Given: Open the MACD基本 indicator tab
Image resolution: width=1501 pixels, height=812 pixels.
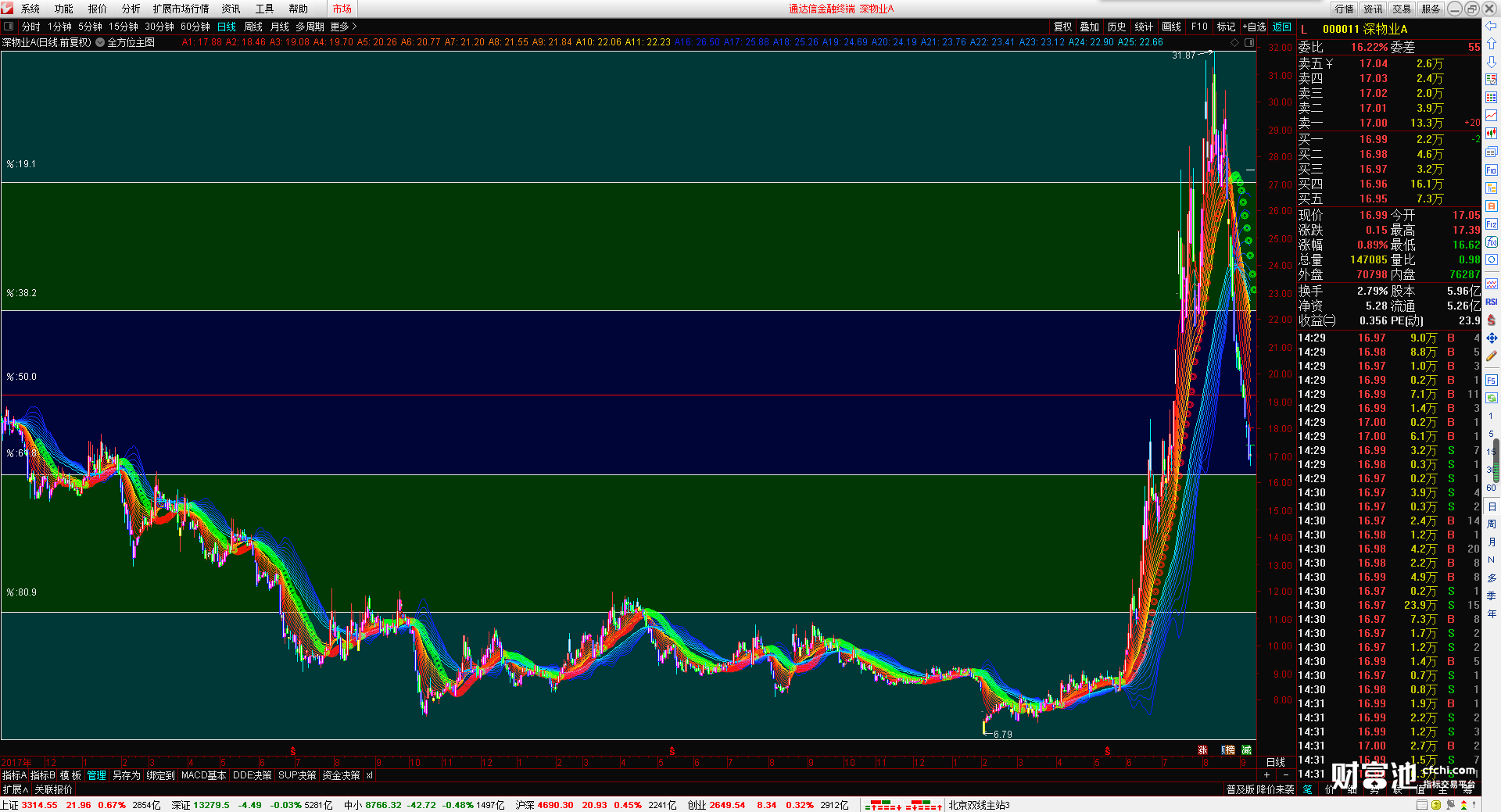Looking at the screenshot, I should click(x=203, y=775).
